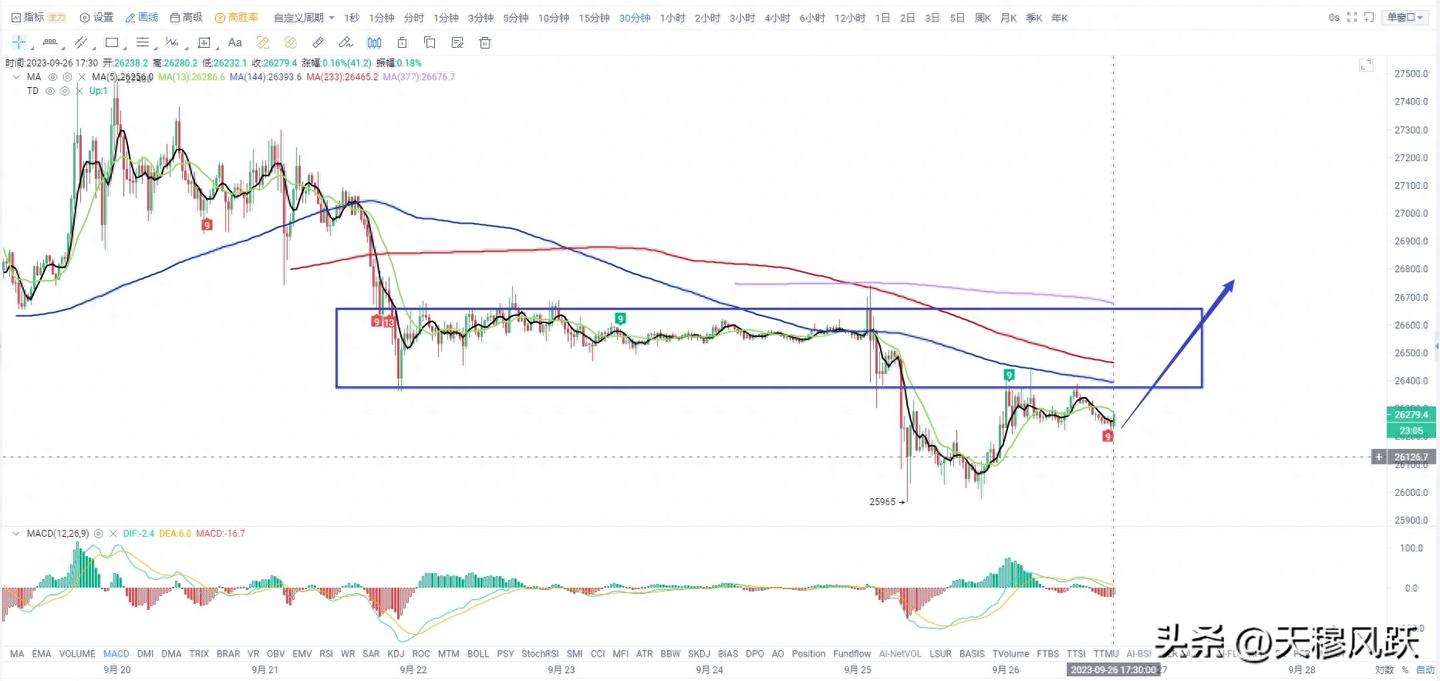Collapse the MACD(12,26,9) pane chevron
This screenshot has height=681, width=1440.
[15, 533]
